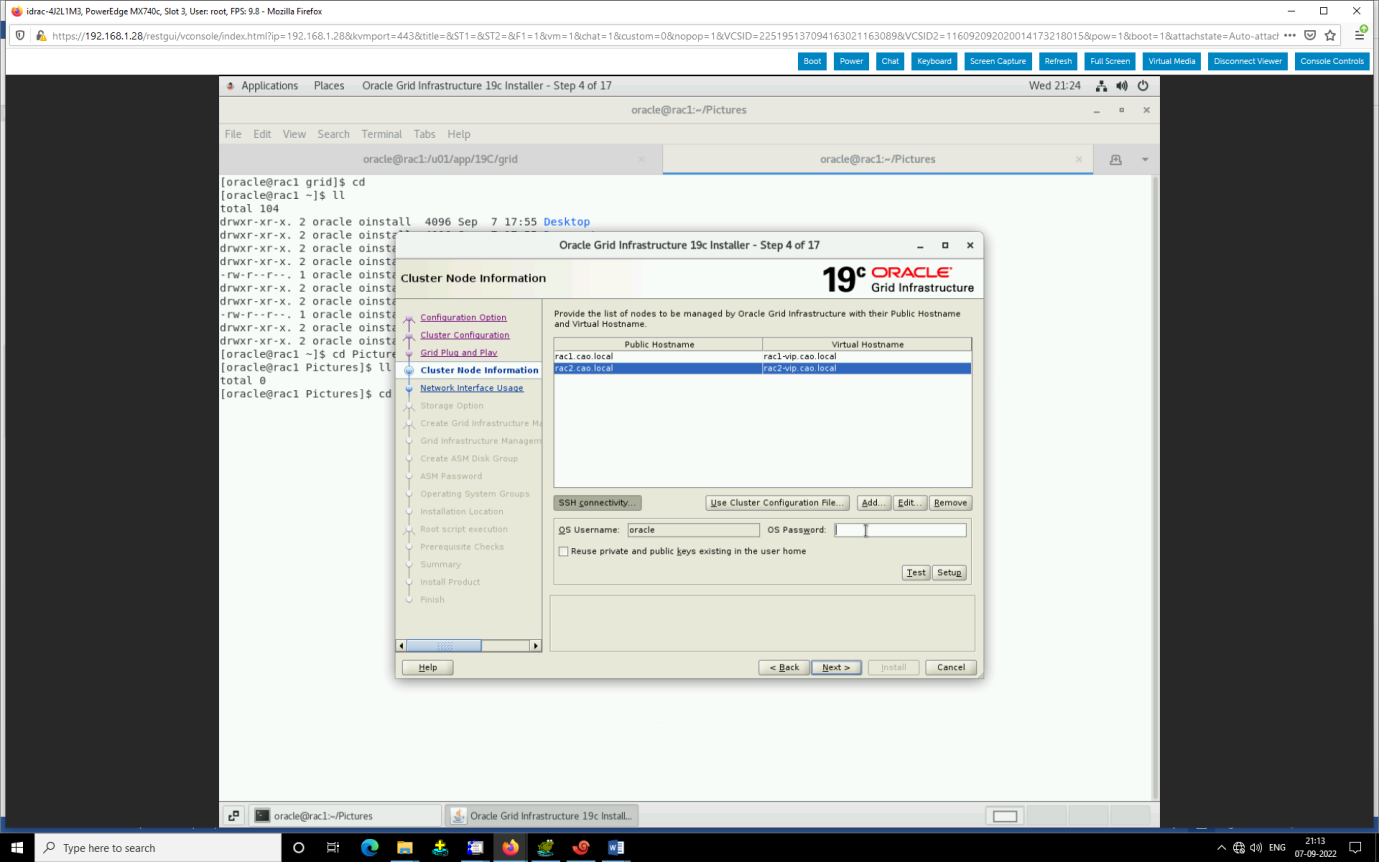Click the iDRAC Boot button
Screen dimensions: 1379x862
coord(813,61)
